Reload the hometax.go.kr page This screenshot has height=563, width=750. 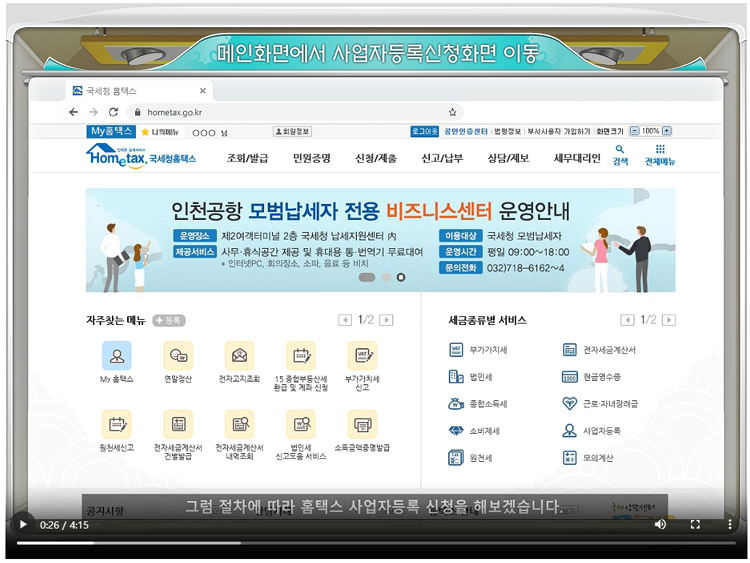tap(113, 112)
